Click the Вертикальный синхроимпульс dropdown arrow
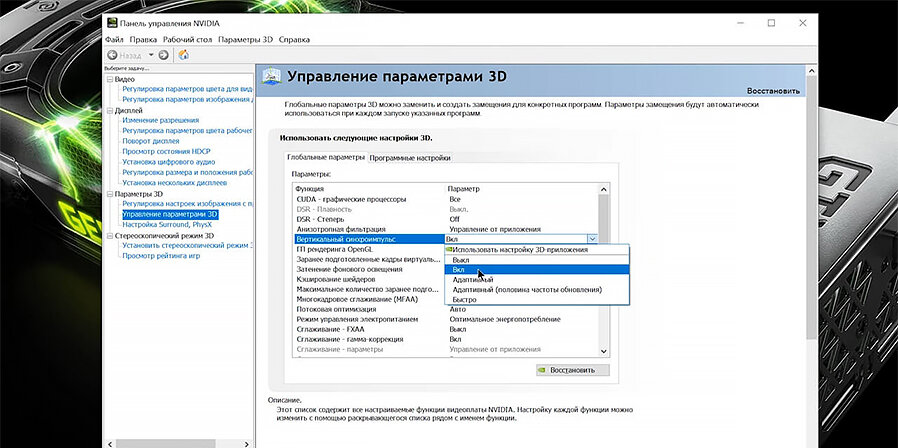The width and height of the screenshot is (898, 448). [x=593, y=239]
